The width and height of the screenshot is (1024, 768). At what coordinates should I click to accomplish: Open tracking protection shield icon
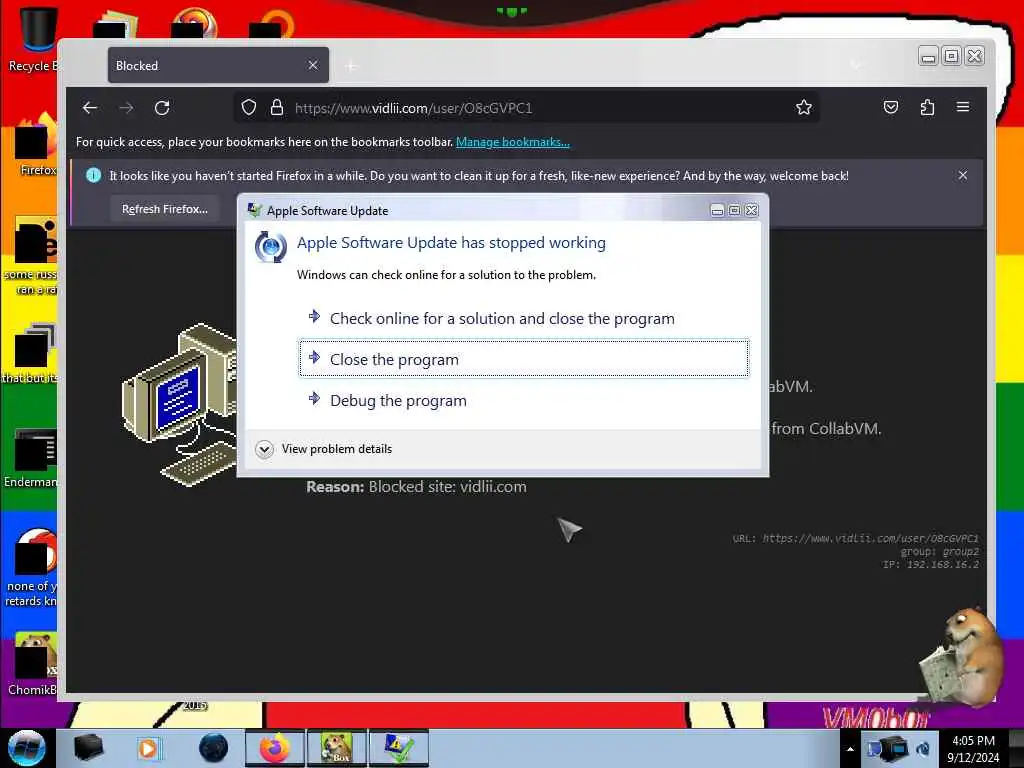tap(249, 108)
